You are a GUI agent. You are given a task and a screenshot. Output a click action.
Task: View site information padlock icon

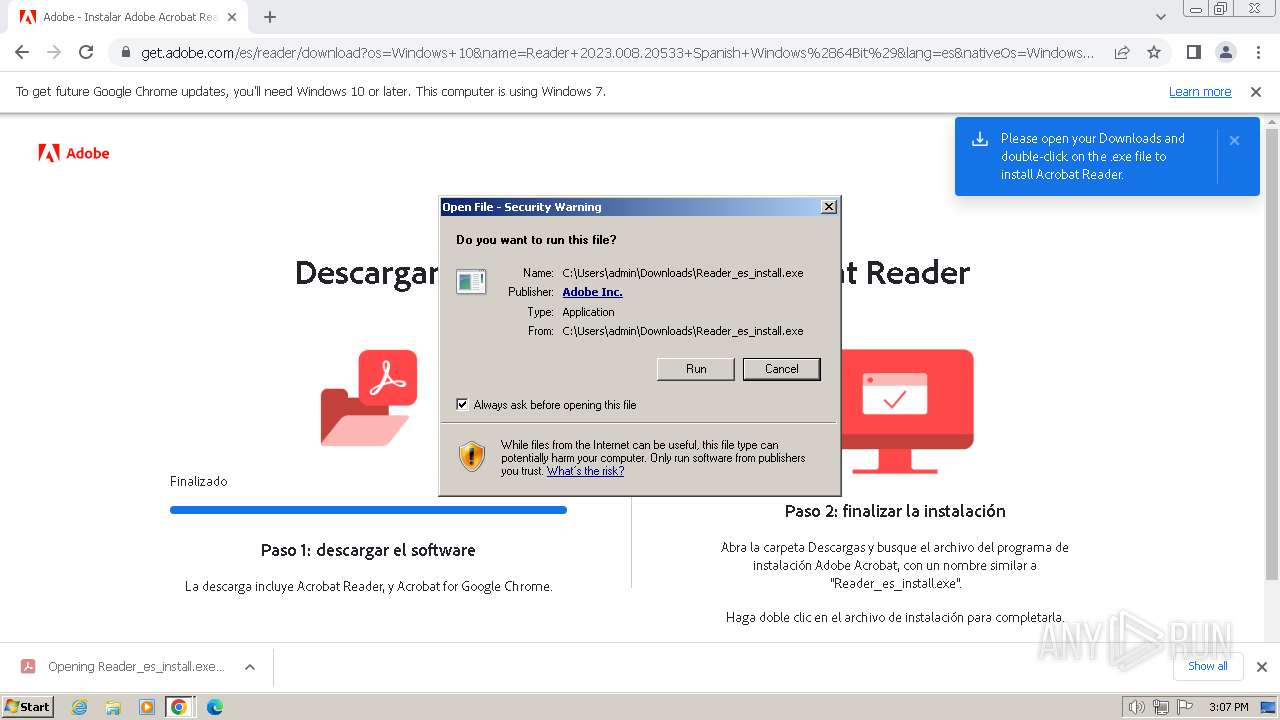tap(125, 52)
